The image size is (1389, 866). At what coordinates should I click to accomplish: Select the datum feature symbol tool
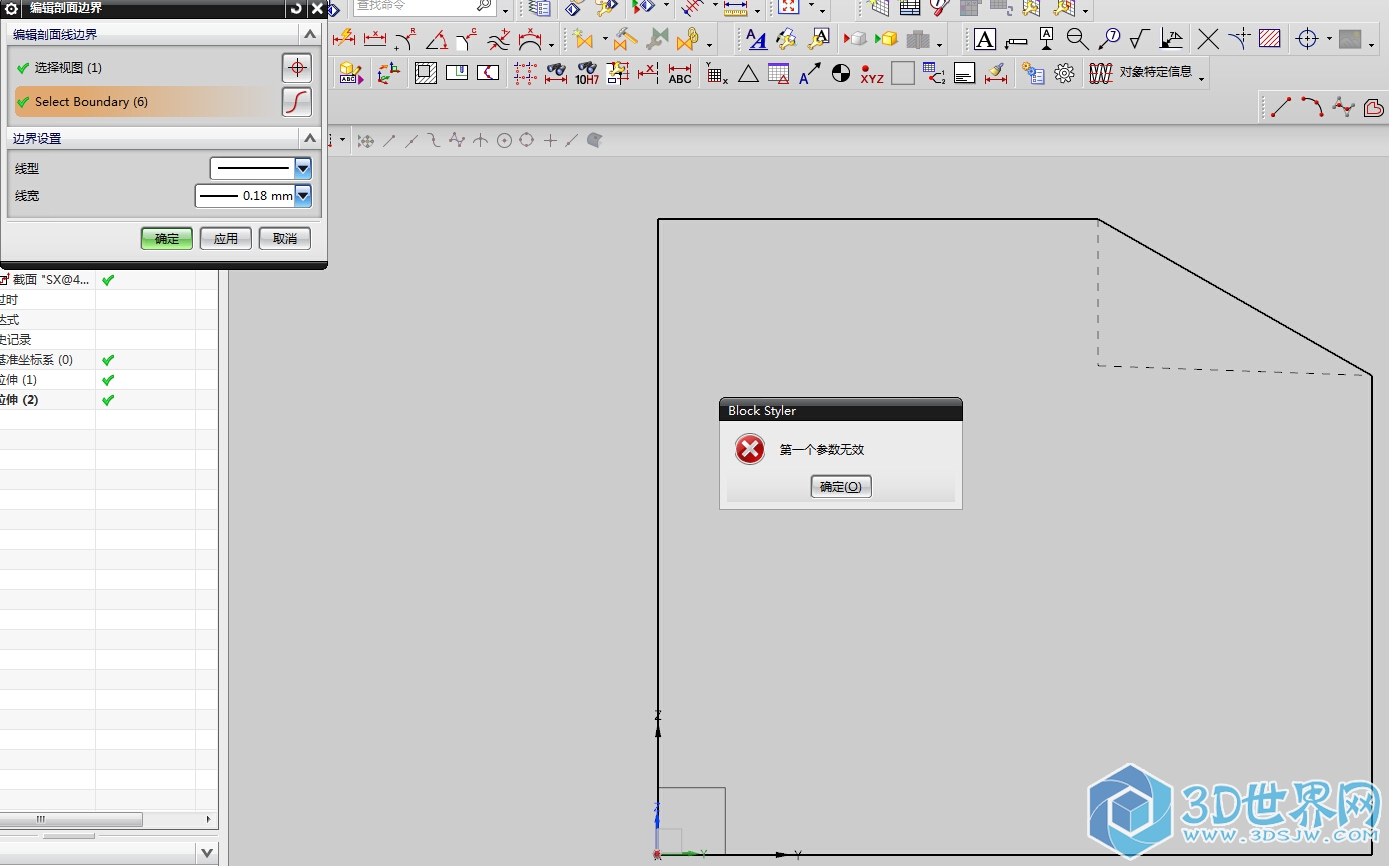click(1047, 39)
